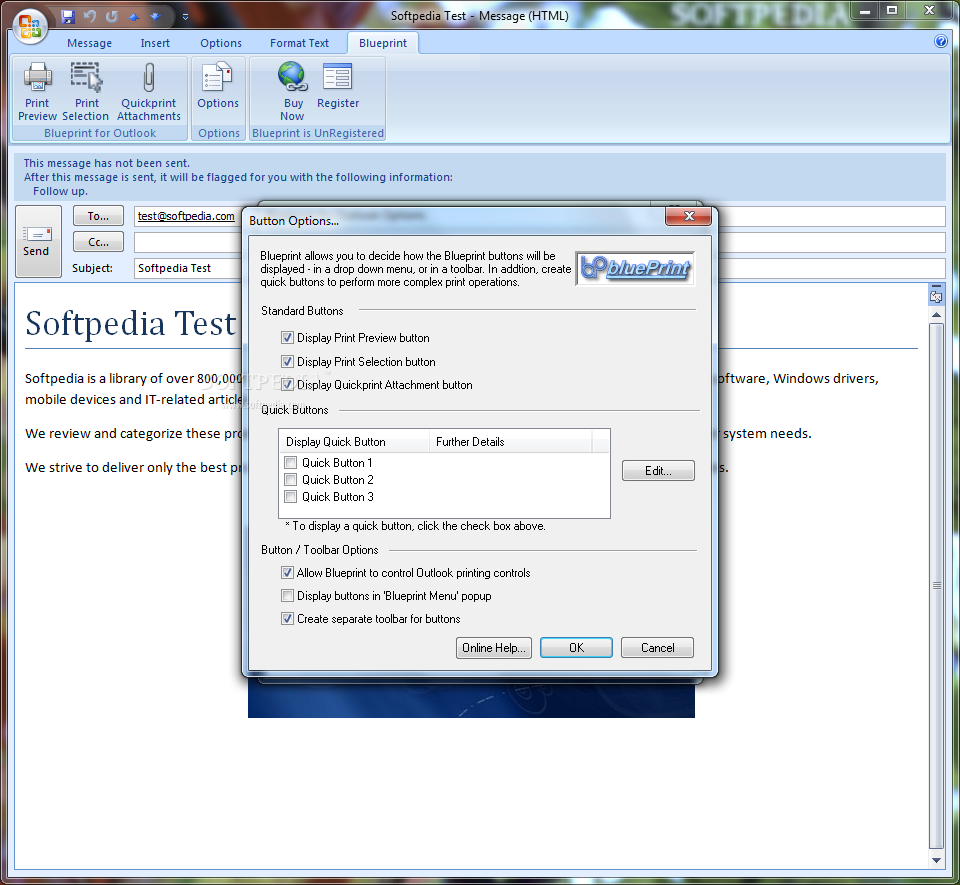
Task: Click the test@softpedia.com recipient
Action: point(186,215)
